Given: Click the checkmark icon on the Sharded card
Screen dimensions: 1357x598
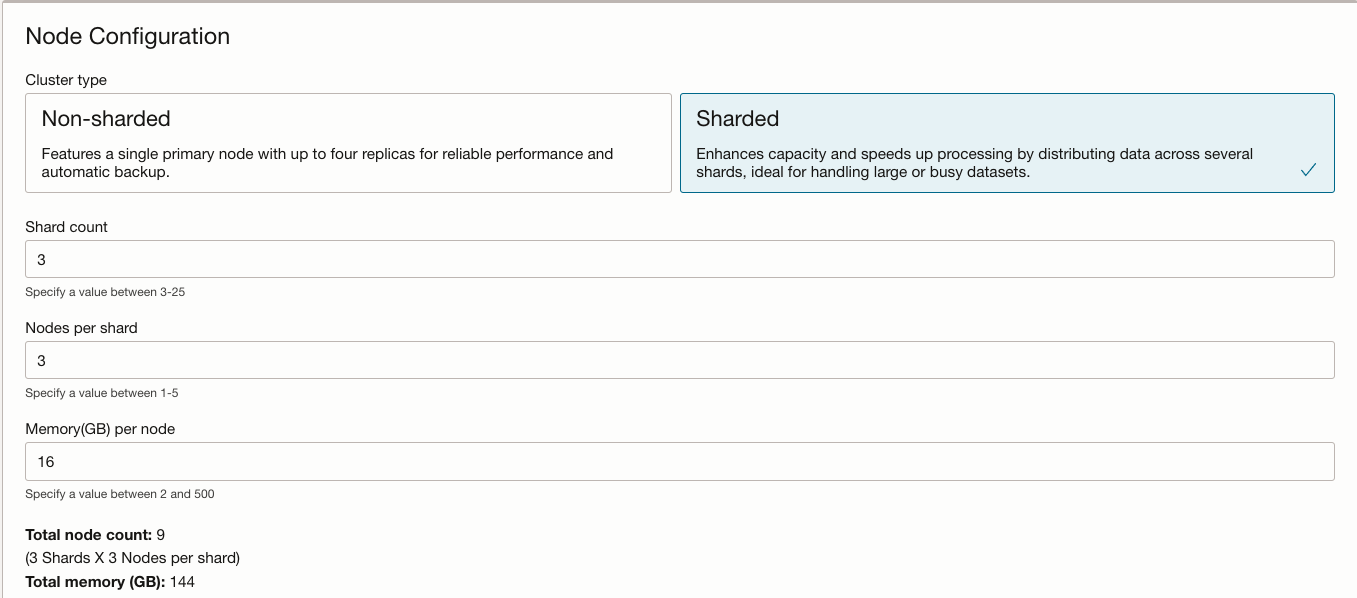Looking at the screenshot, I should pos(1309,170).
